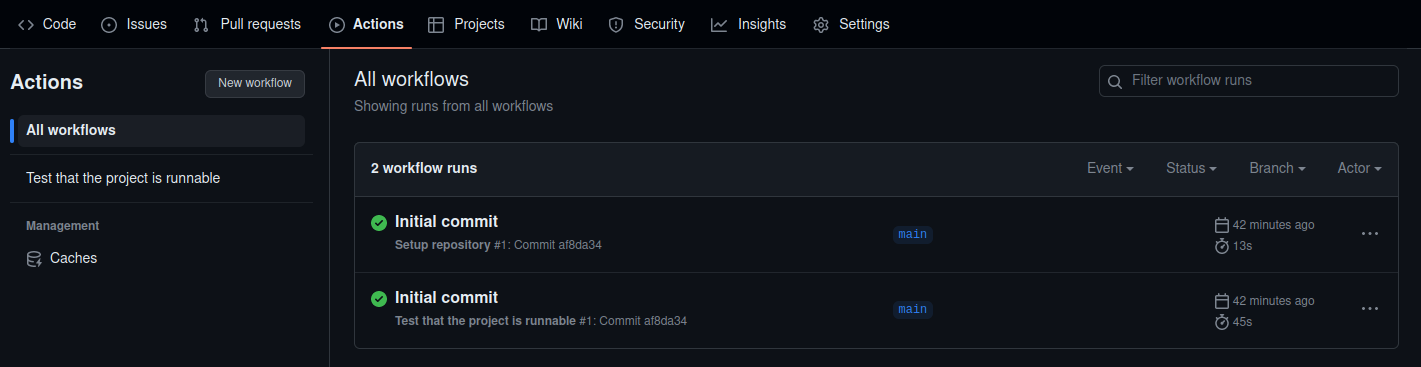The image size is (1421, 367).
Task: Open repository Settings tab
Action: [851, 24]
